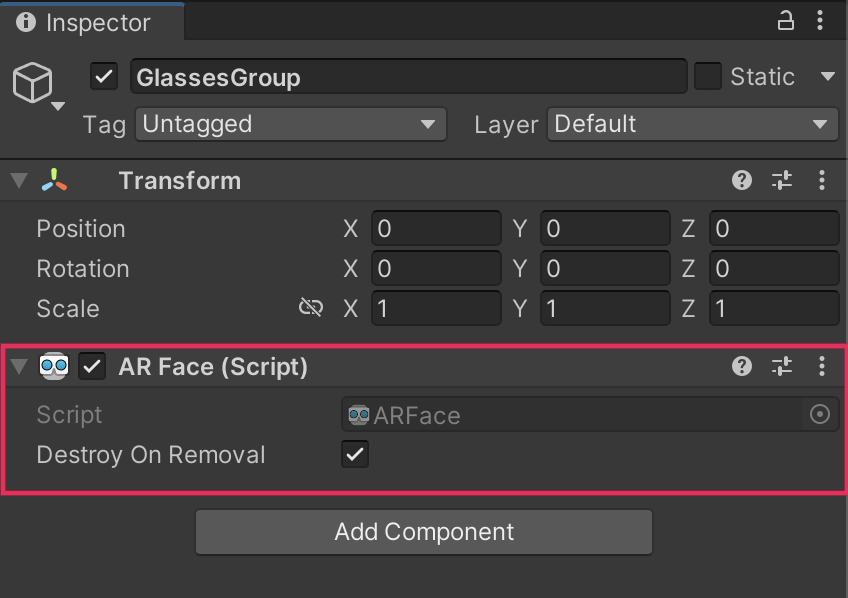Disable the GlassesGroup active checkbox

pos(104,77)
